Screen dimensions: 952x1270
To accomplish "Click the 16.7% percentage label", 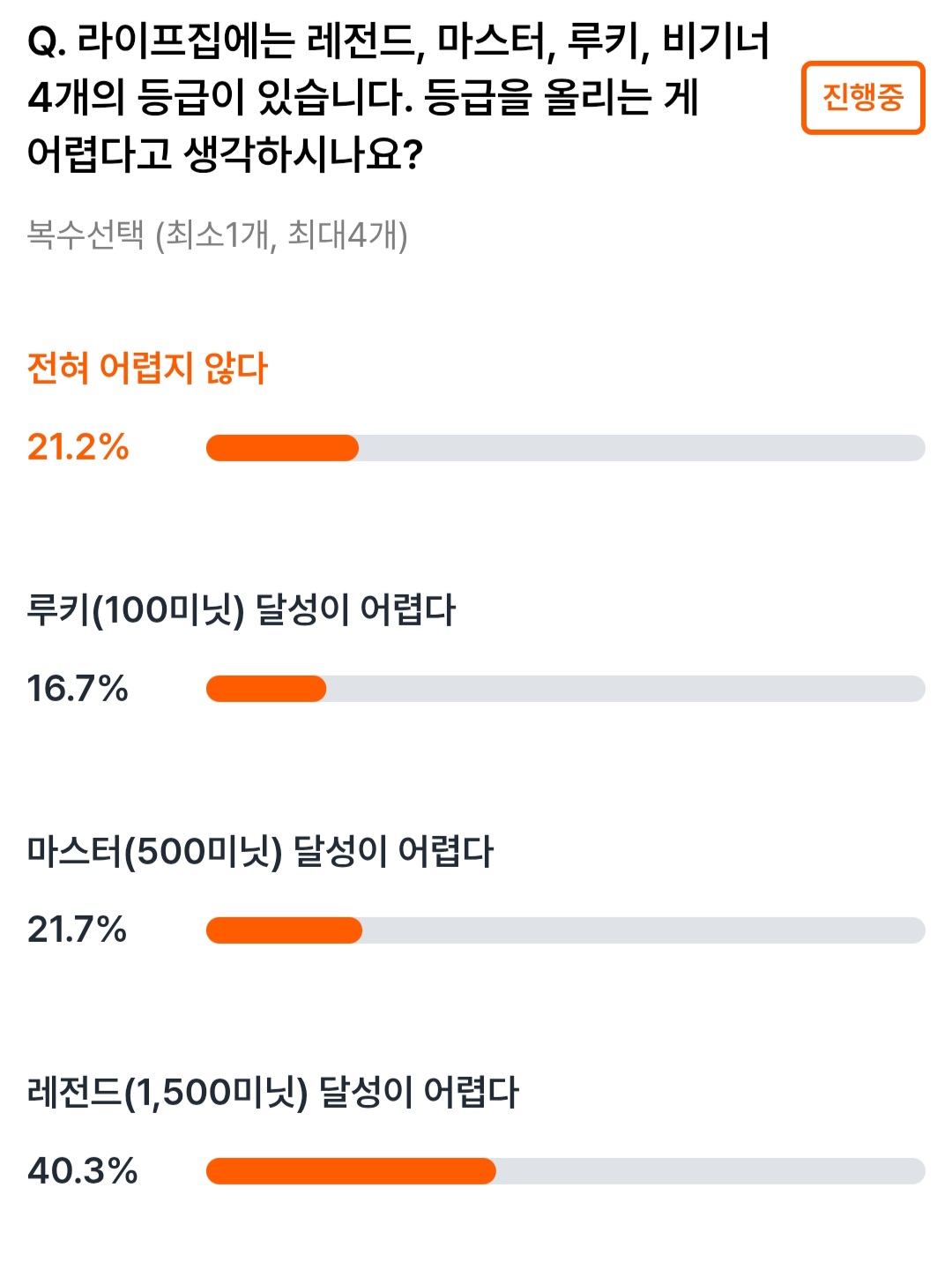I will pyautogui.click(x=78, y=689).
